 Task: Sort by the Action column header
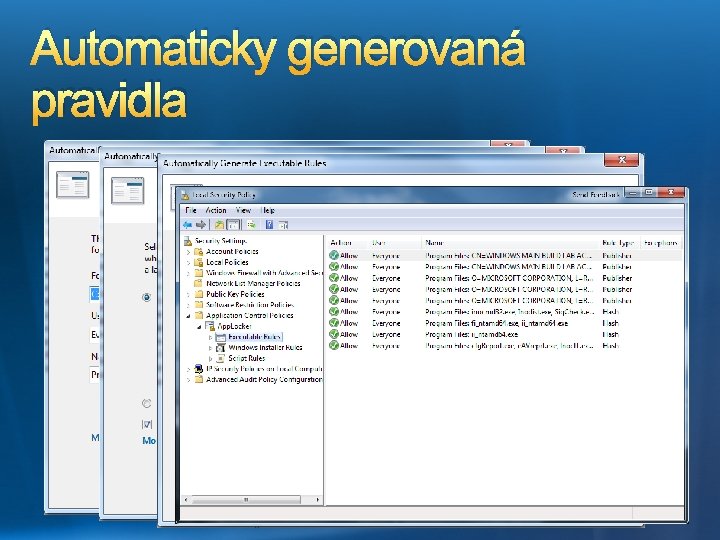(x=349, y=243)
